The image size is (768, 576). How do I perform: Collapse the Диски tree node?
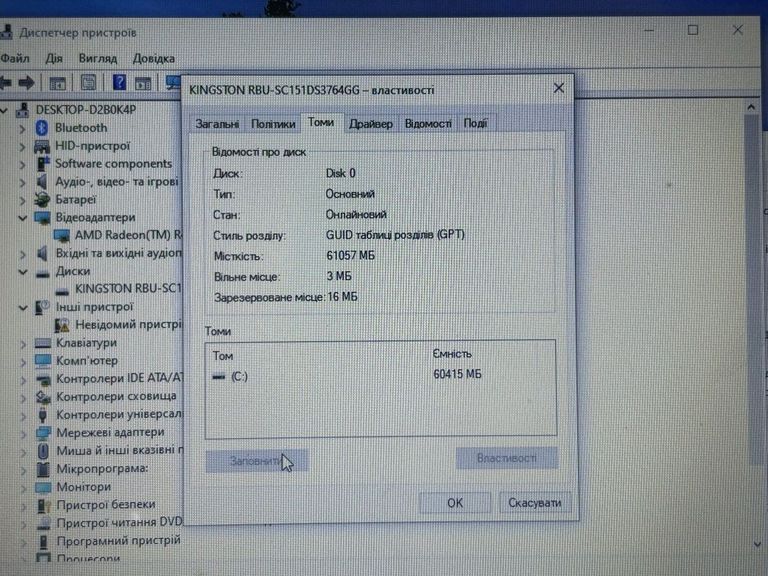(22, 271)
